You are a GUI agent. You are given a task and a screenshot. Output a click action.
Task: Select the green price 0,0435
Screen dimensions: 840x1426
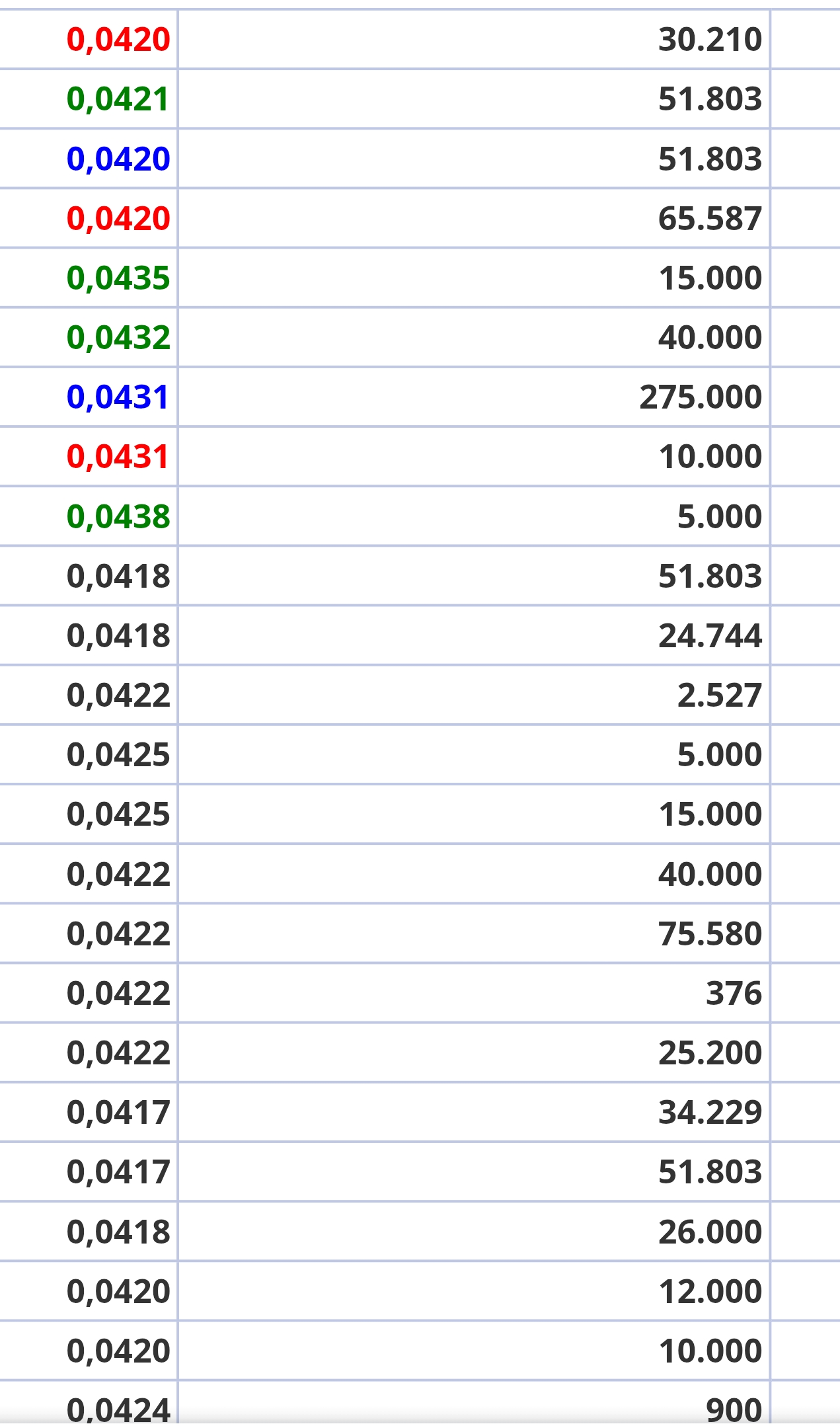coord(118,278)
